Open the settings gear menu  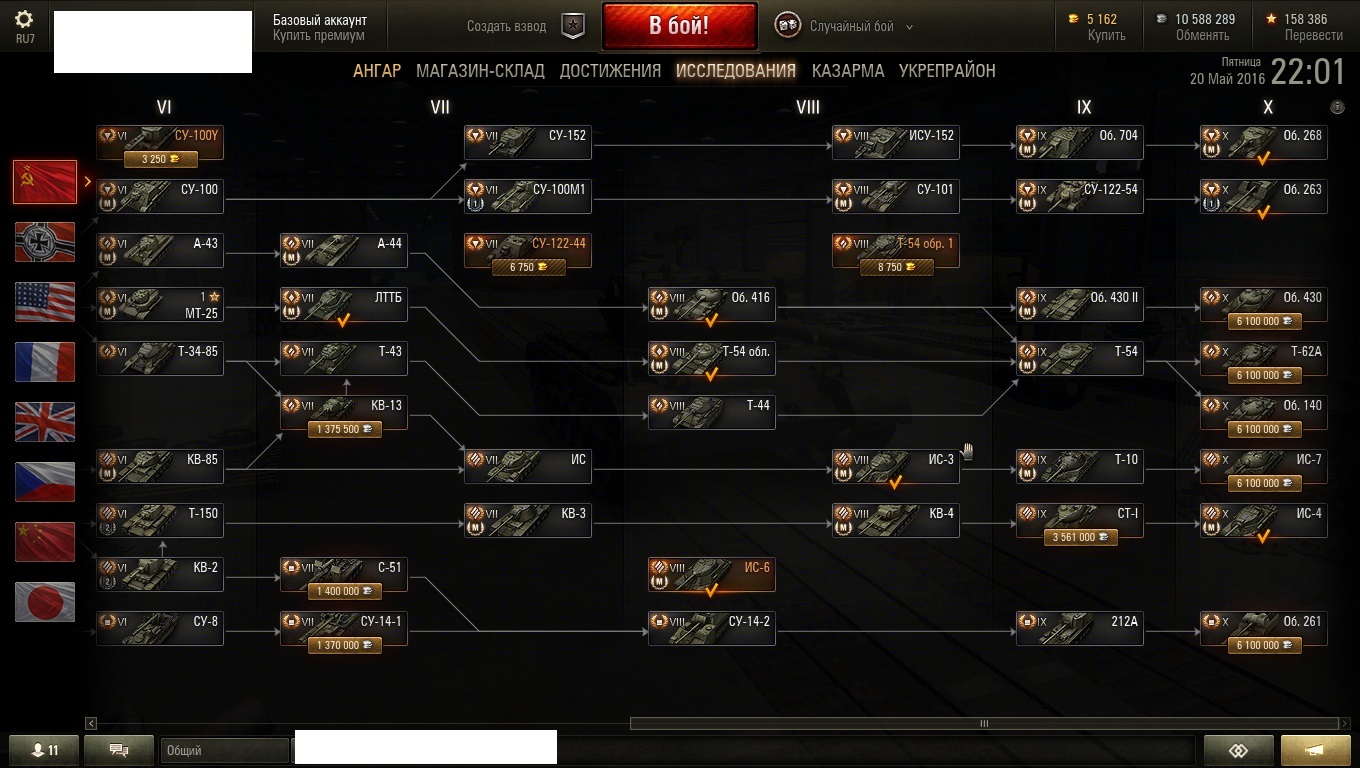[x=25, y=20]
